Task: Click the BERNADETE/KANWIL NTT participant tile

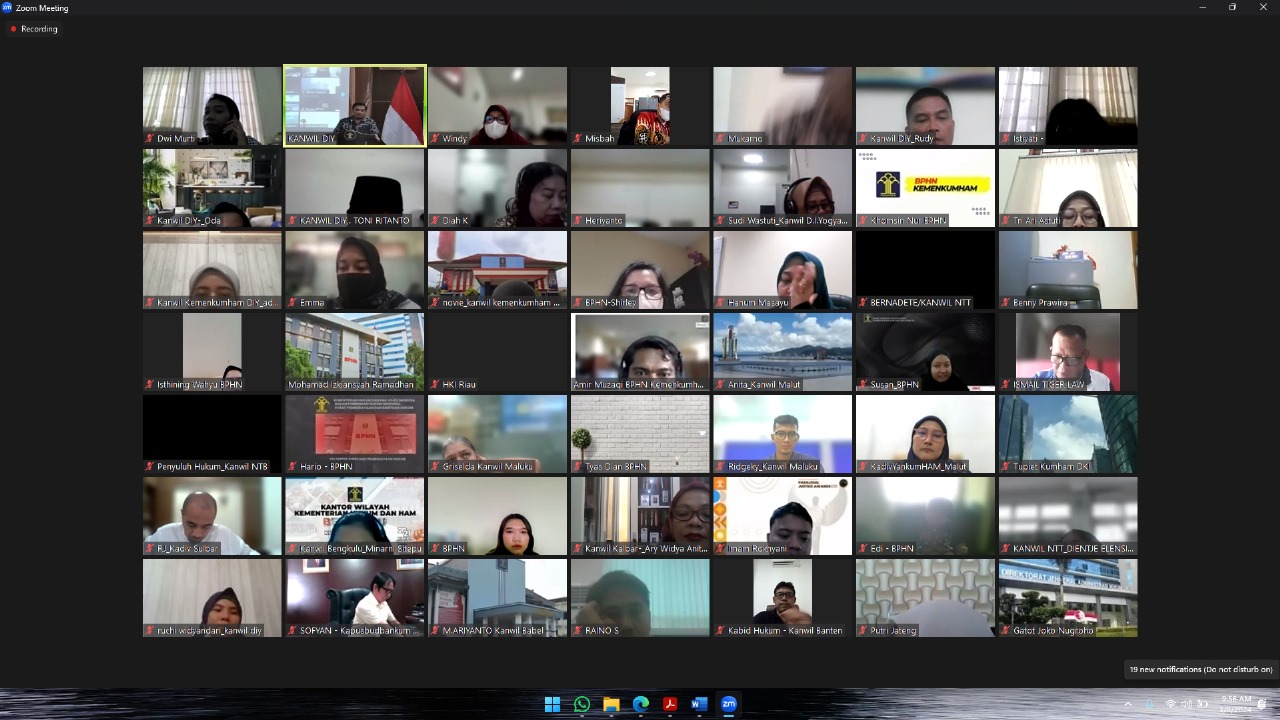Action: coord(925,270)
